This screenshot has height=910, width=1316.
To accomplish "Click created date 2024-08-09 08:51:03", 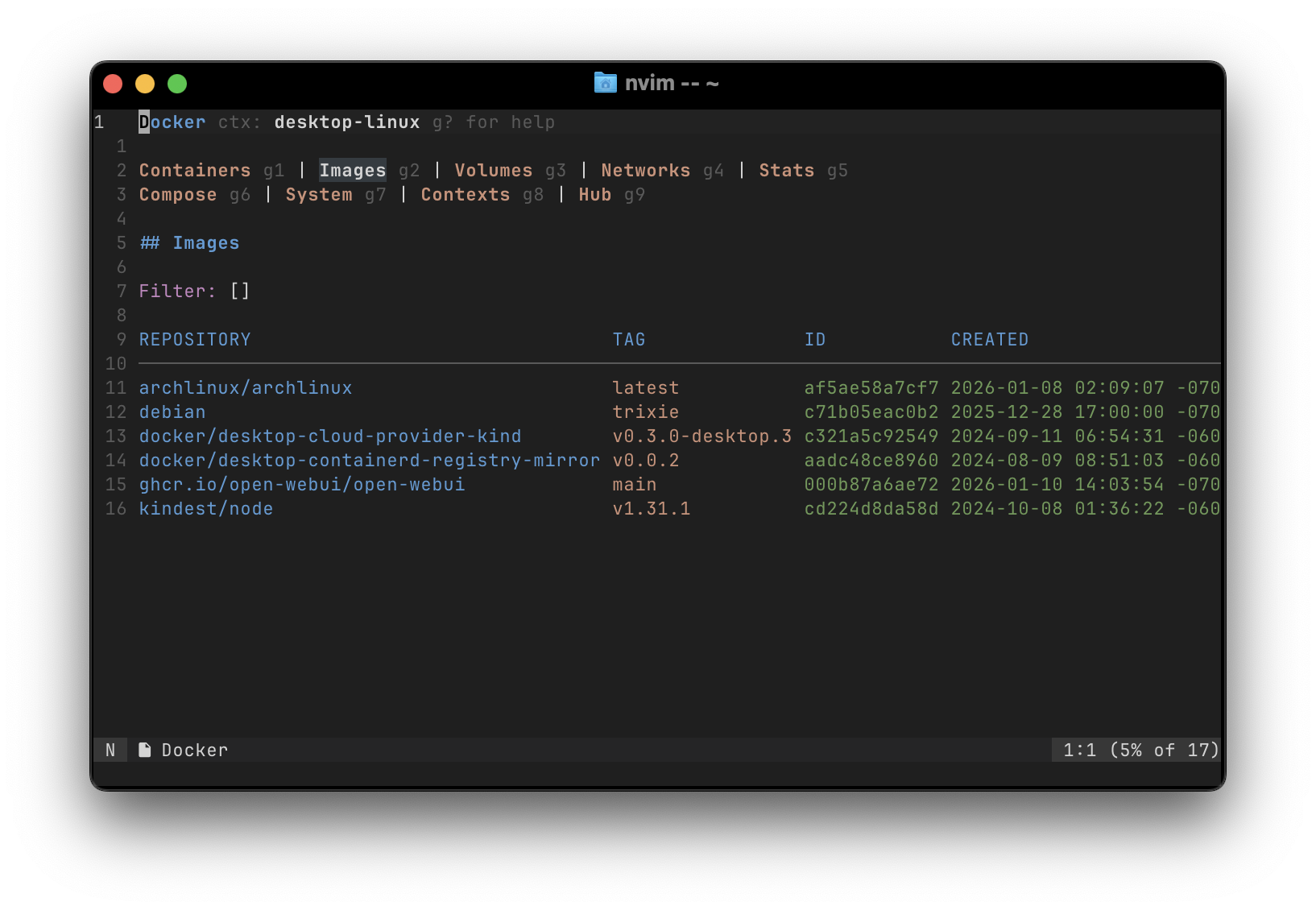I will click(x=1057, y=461).
